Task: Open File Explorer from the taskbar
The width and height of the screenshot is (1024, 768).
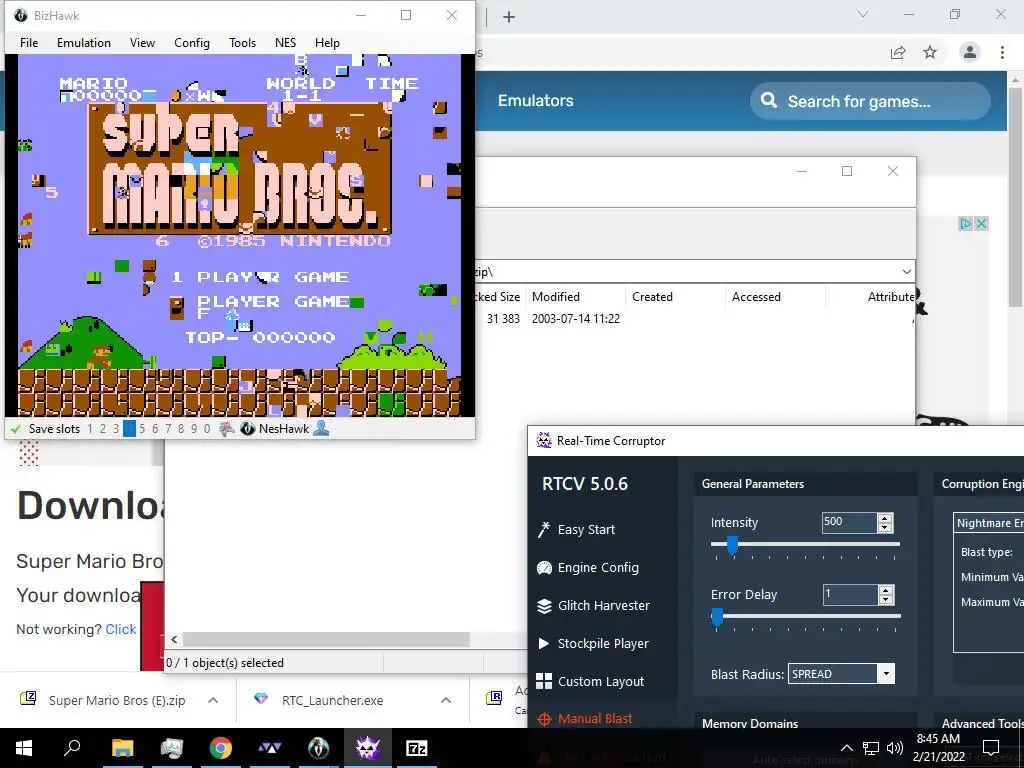Action: (x=122, y=748)
